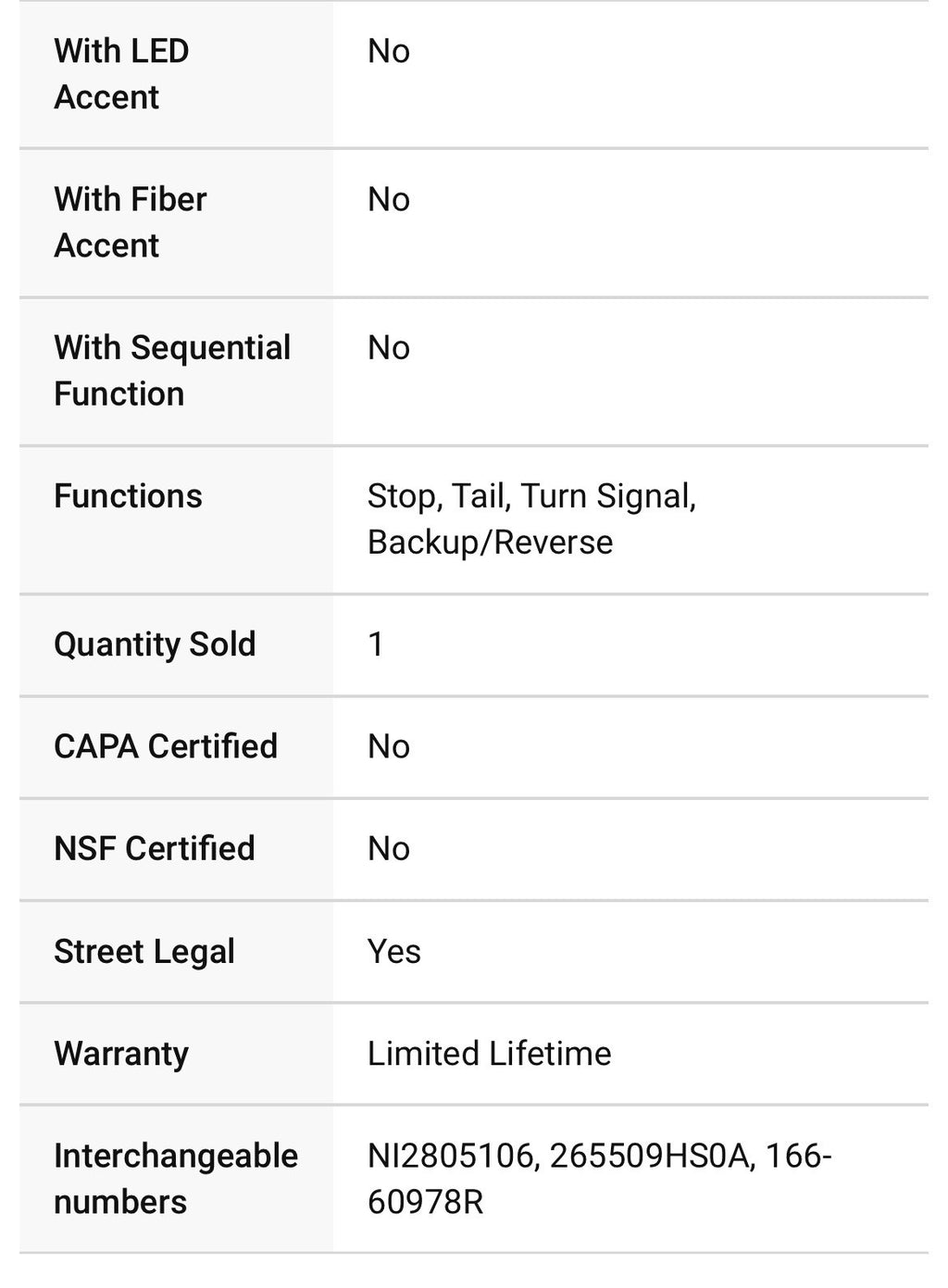Image resolution: width=948 pixels, height=1288 pixels.
Task: Click the "With LED Accent" label
Action: tap(121, 74)
